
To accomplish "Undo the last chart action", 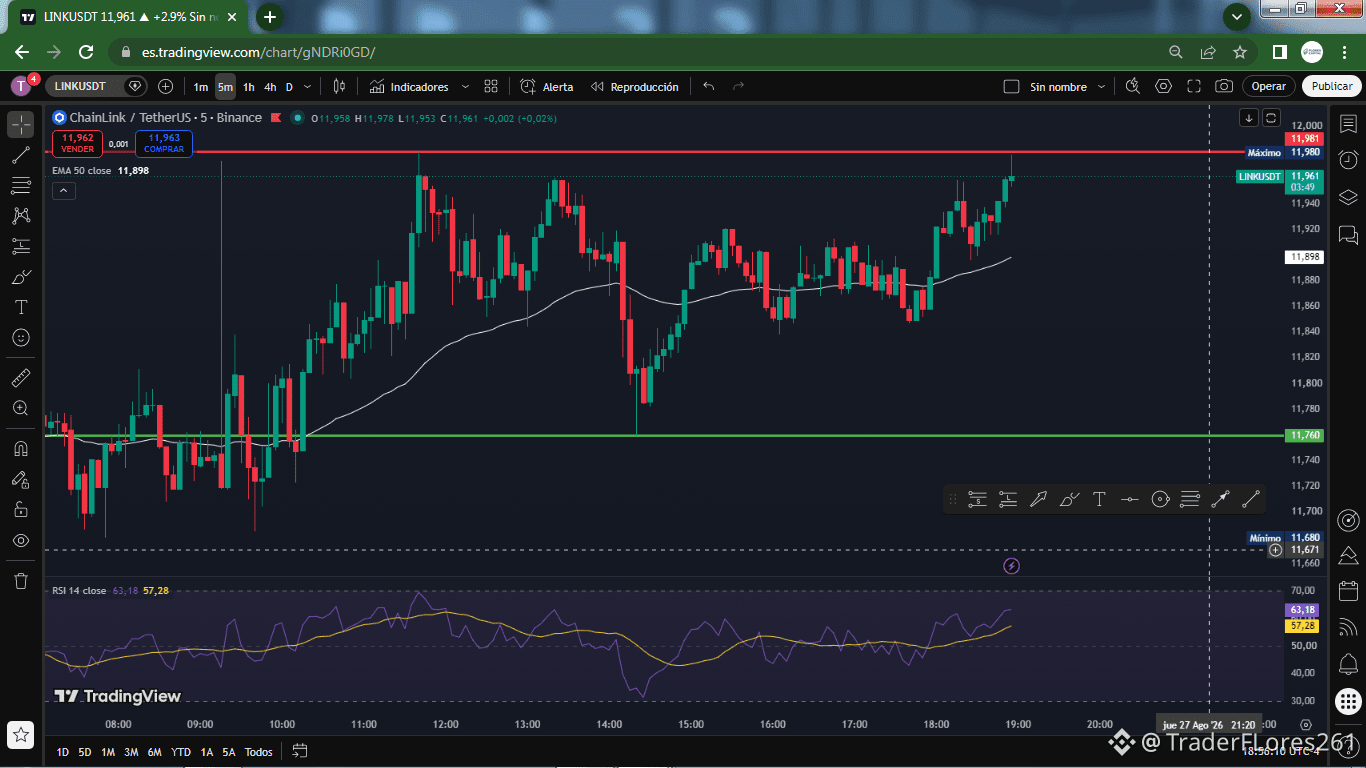I will (x=709, y=87).
